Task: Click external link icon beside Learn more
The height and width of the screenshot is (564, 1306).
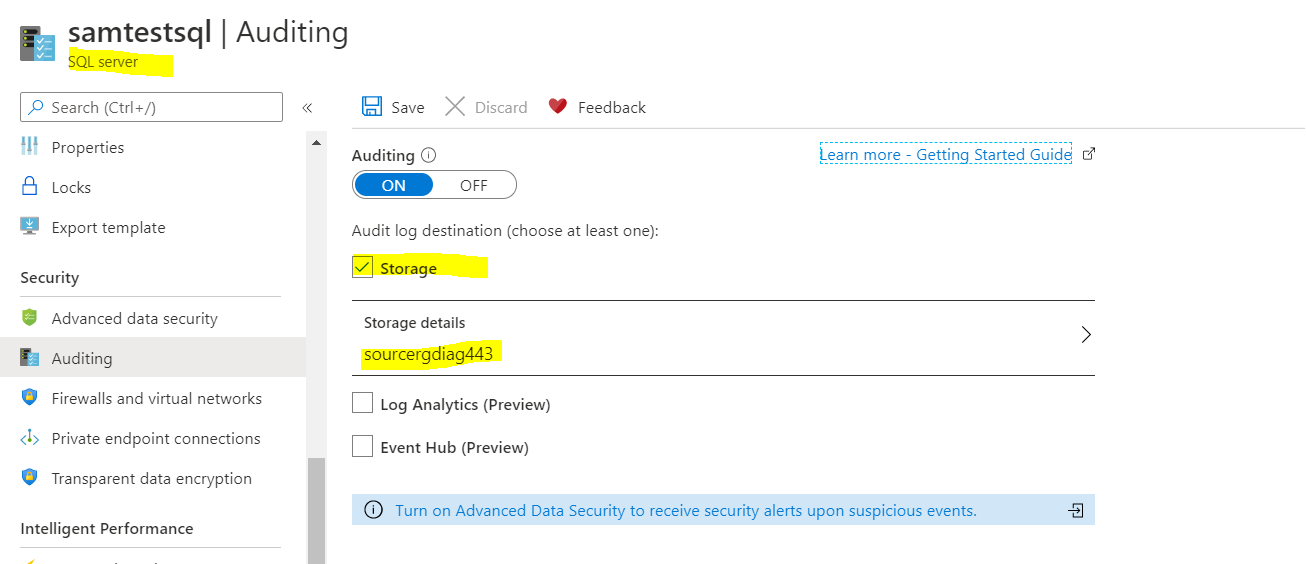Action: [1089, 154]
